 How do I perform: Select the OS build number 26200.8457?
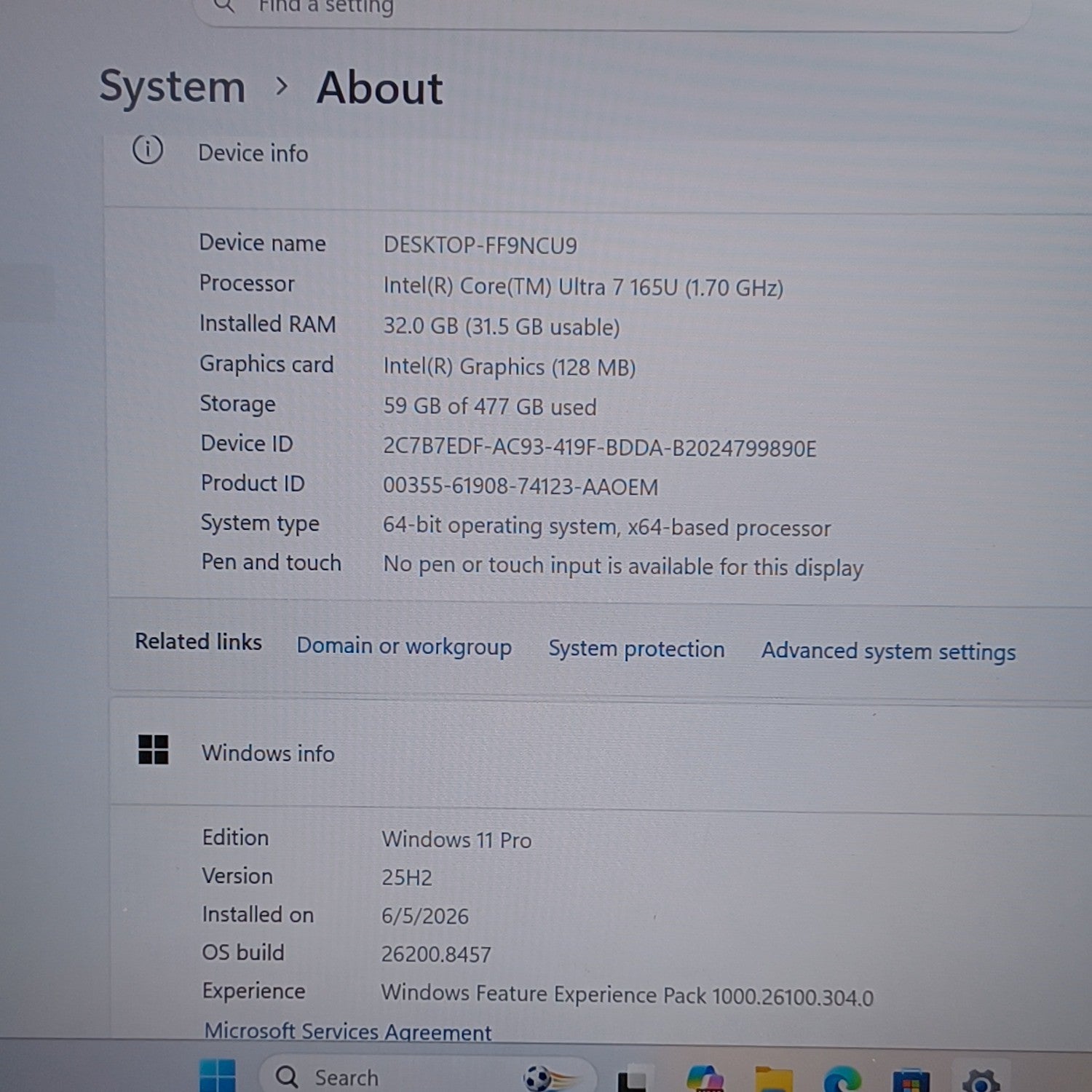coord(436,954)
